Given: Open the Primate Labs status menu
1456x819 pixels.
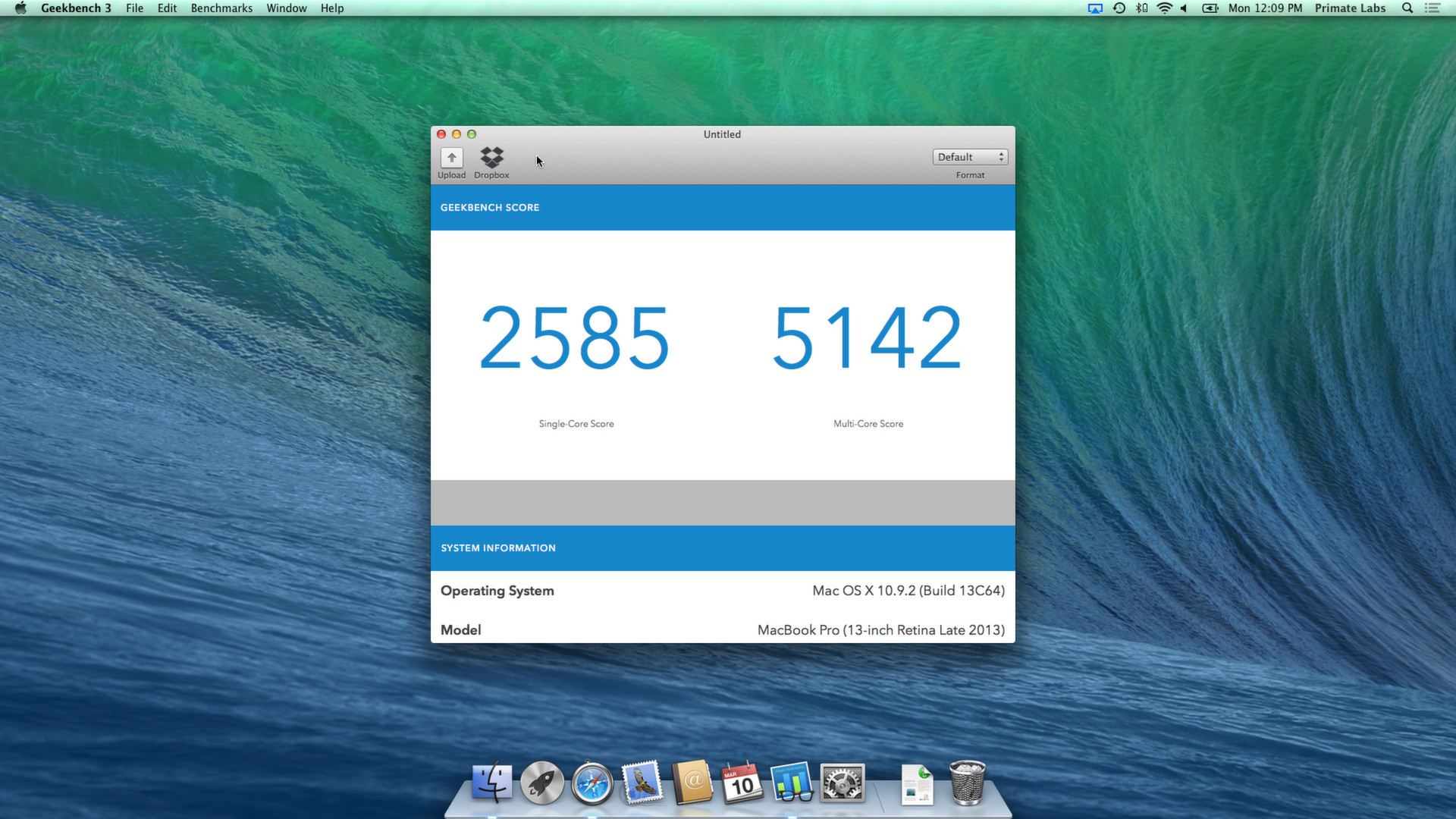Looking at the screenshot, I should (x=1350, y=8).
